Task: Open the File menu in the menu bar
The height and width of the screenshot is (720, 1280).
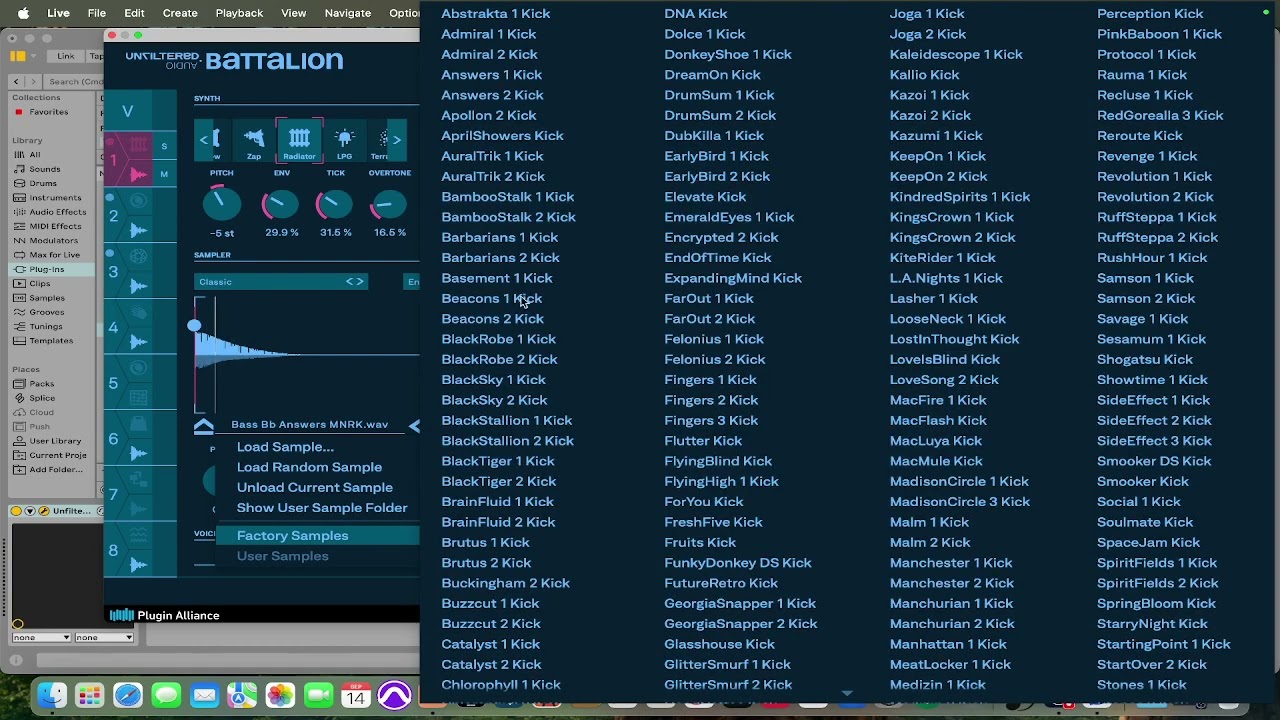Action: (97, 13)
